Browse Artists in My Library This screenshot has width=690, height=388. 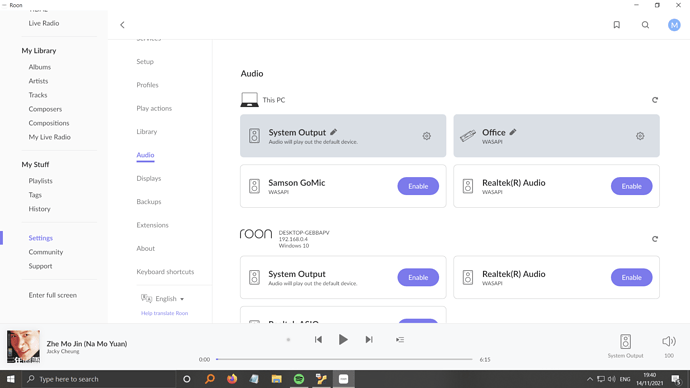[x=38, y=81]
